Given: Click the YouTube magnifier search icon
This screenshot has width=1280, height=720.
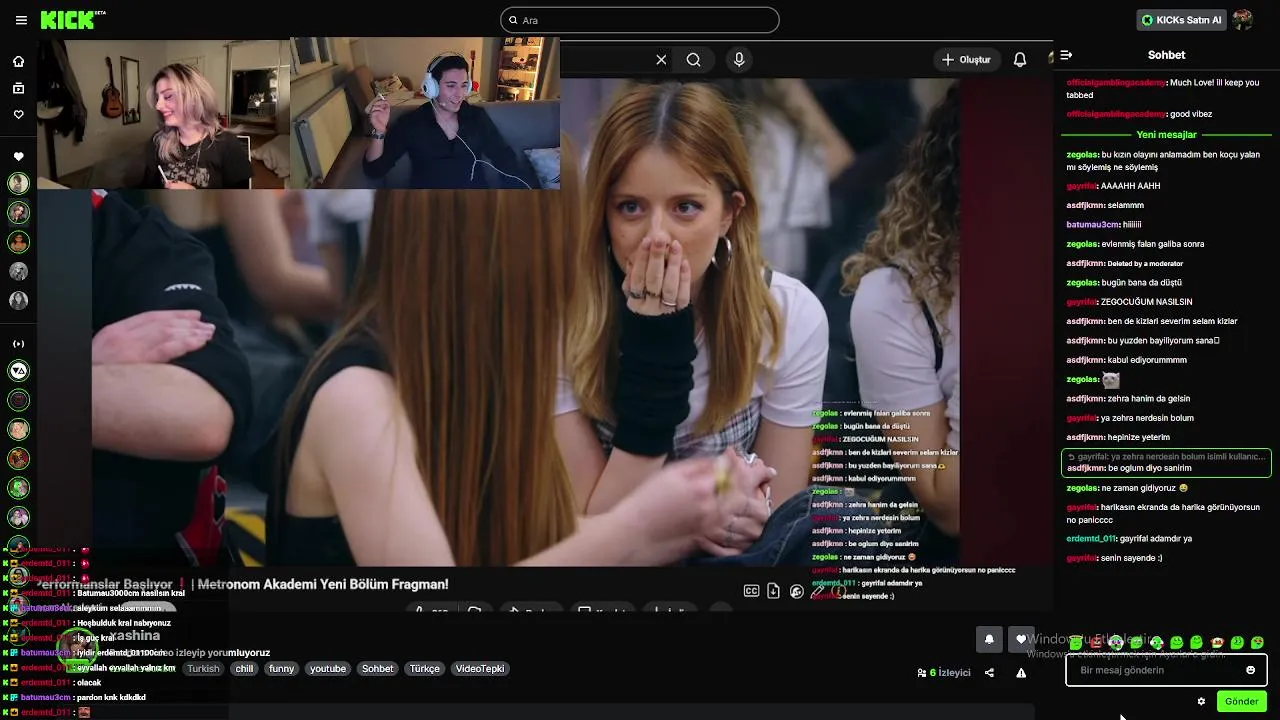Looking at the screenshot, I should (693, 60).
